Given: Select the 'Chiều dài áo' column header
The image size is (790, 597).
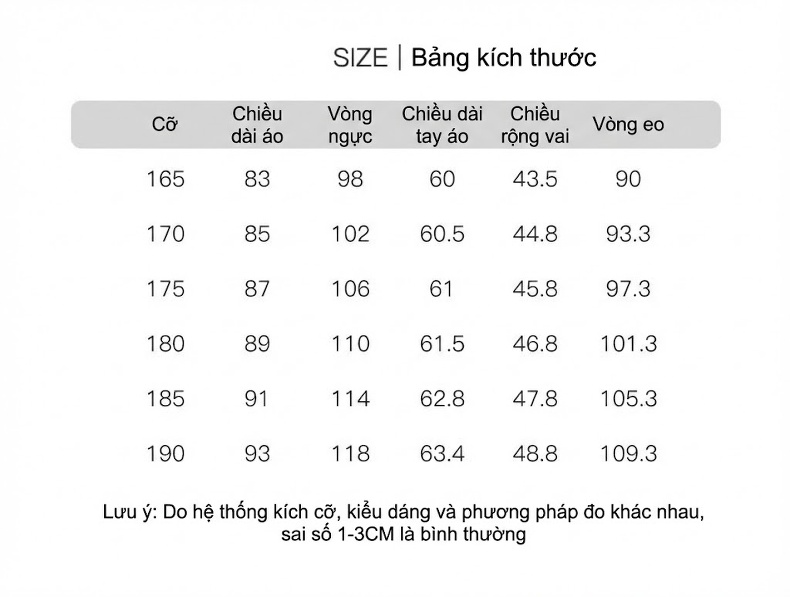Looking at the screenshot, I should click(x=257, y=125).
